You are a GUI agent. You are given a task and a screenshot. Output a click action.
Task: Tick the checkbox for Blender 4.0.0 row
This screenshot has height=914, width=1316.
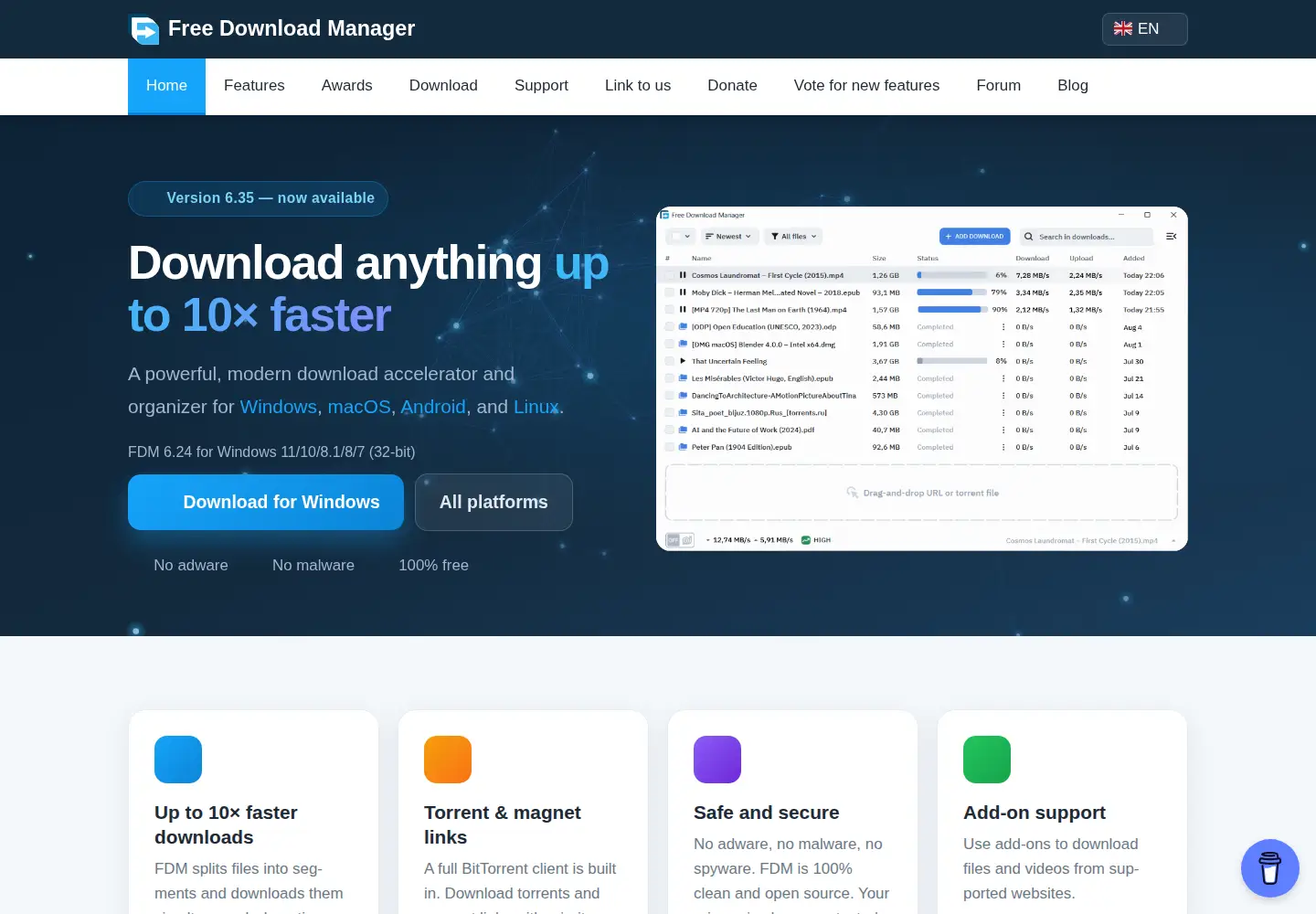click(x=669, y=344)
